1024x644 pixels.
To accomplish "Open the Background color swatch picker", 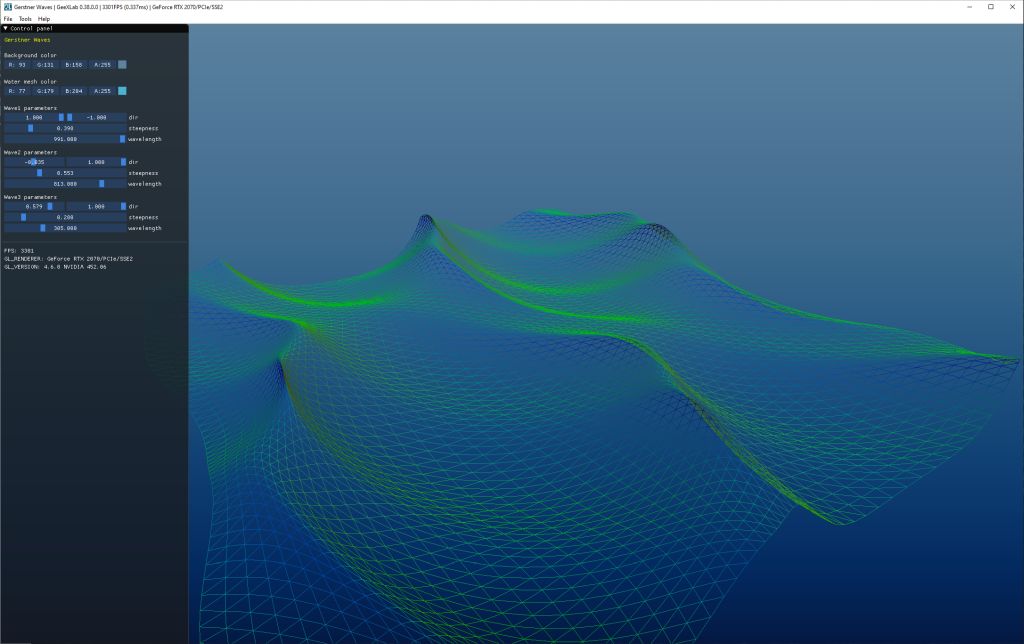I will point(122,65).
